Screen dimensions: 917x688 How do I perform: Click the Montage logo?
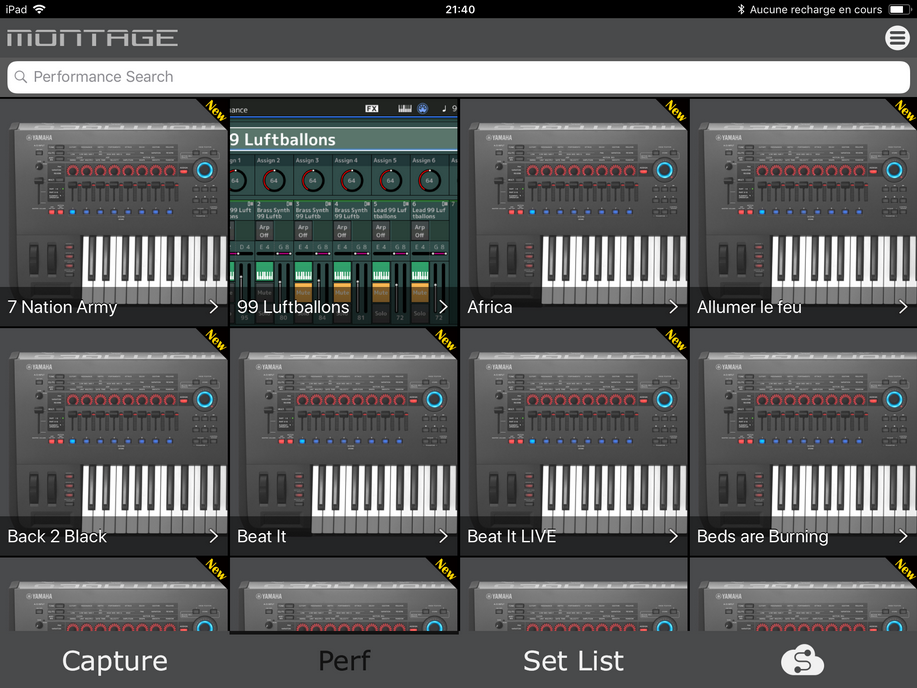click(92, 38)
